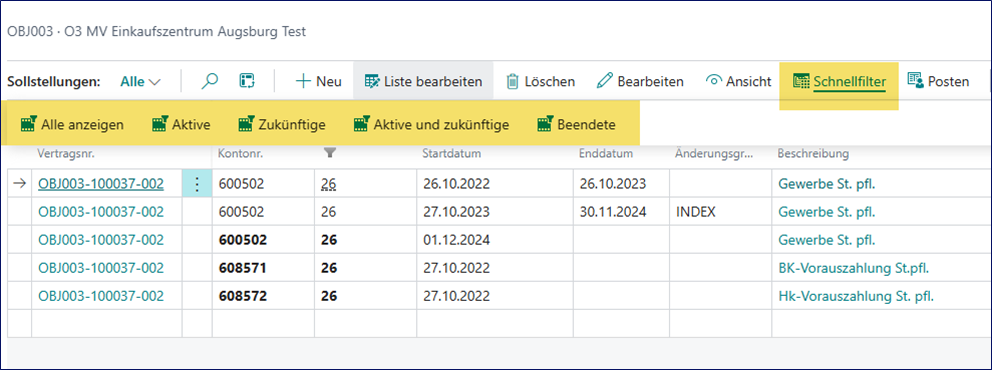Toggle Liste bearbeiten mode

(423, 82)
